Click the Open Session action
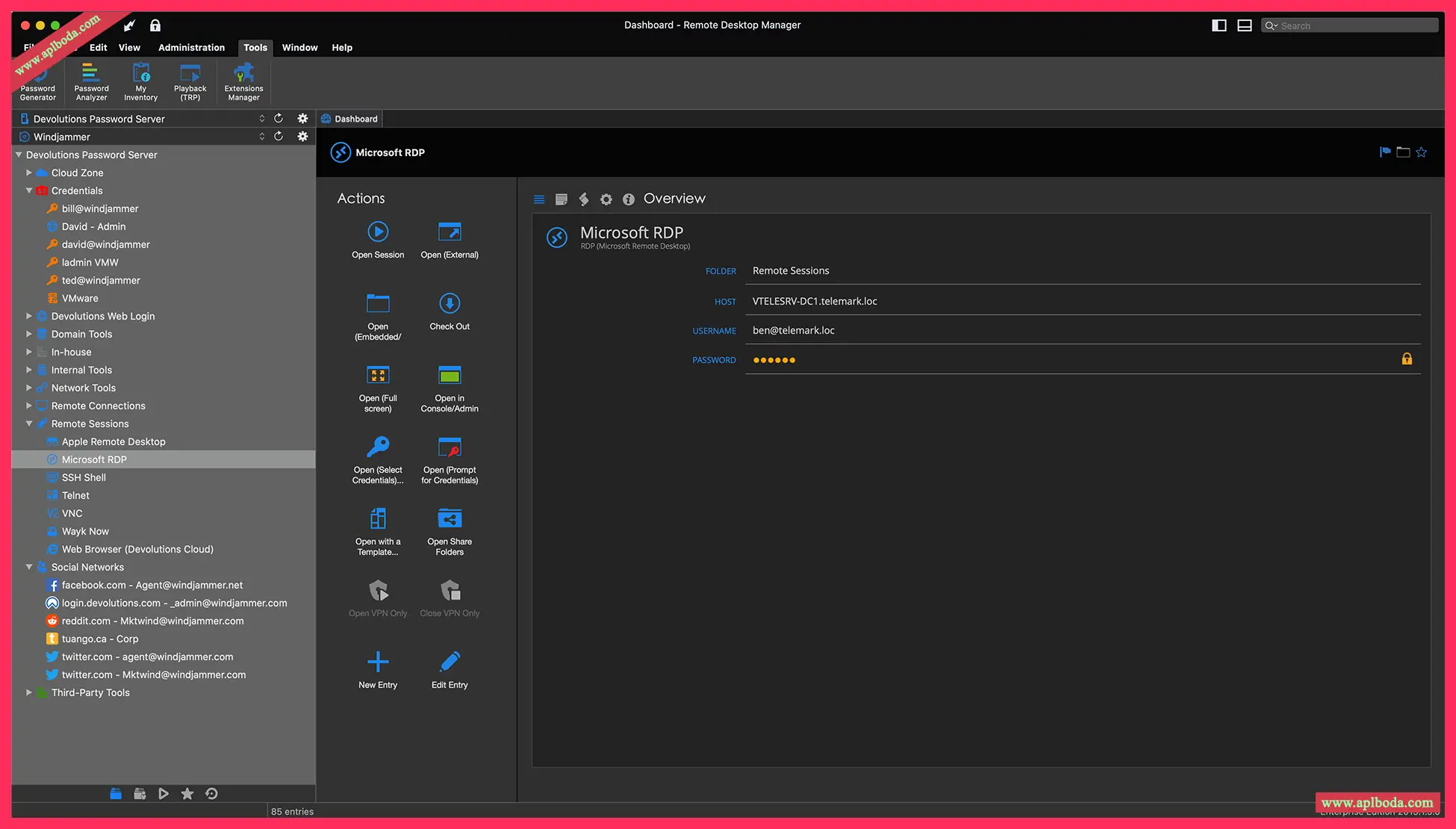This screenshot has height=829, width=1456. point(378,240)
